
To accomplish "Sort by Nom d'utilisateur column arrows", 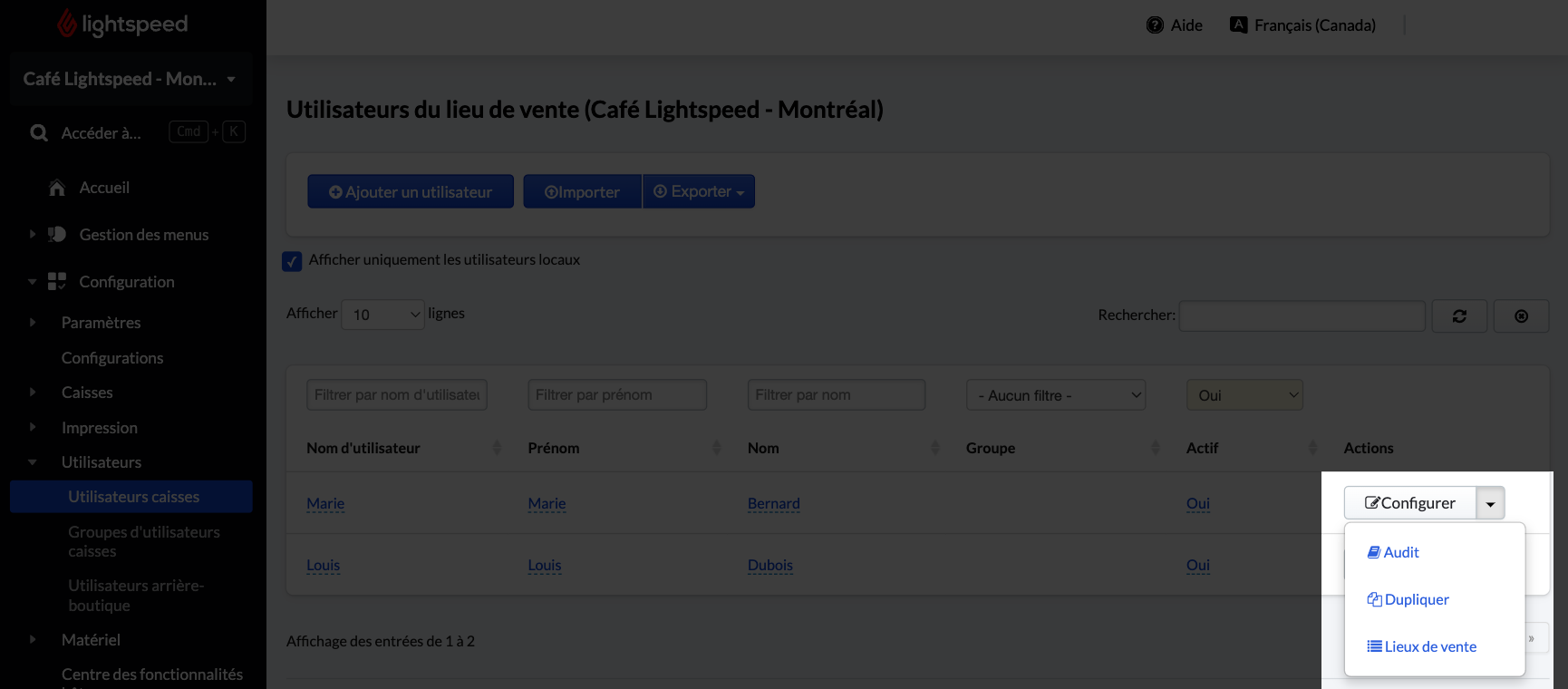I will coord(497,448).
